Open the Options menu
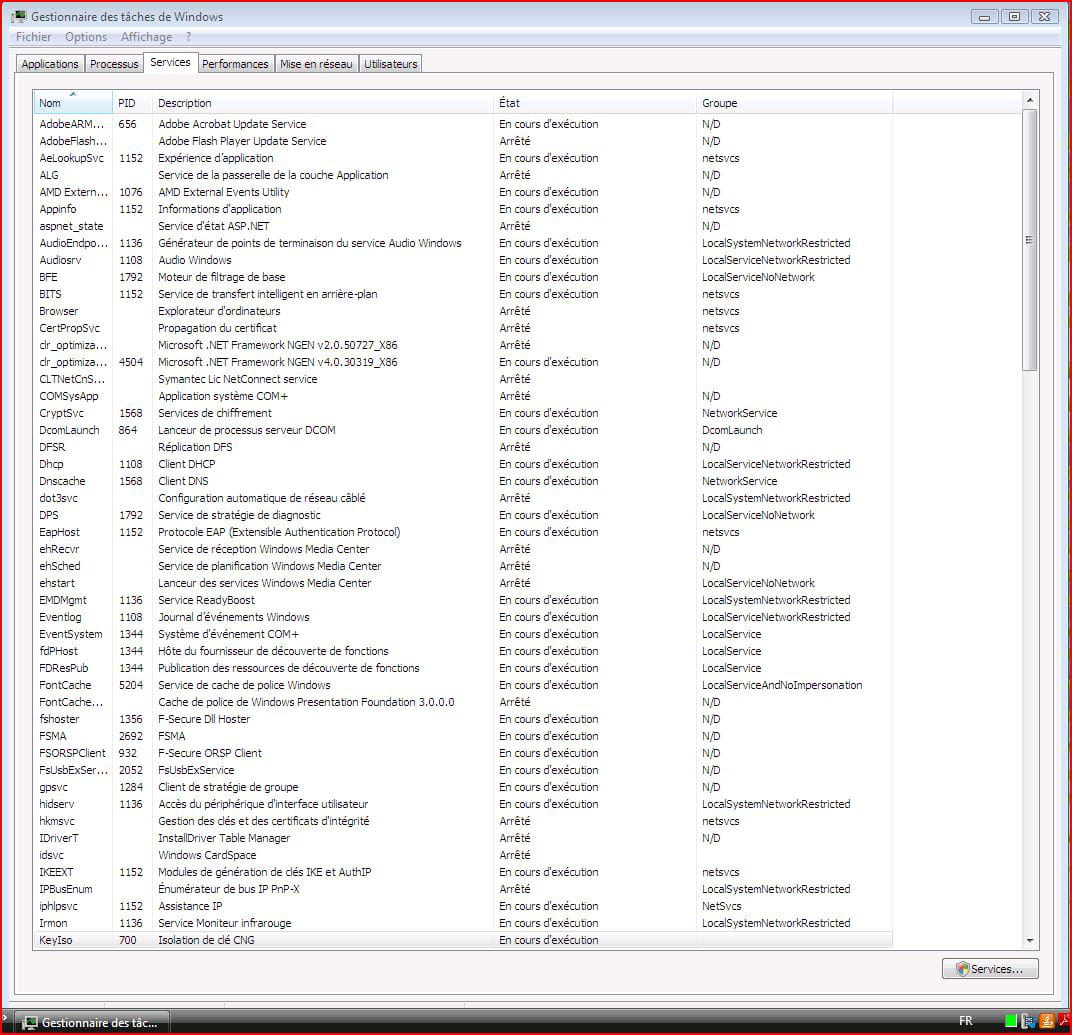Screen dimensions: 1072x1035 [85, 37]
